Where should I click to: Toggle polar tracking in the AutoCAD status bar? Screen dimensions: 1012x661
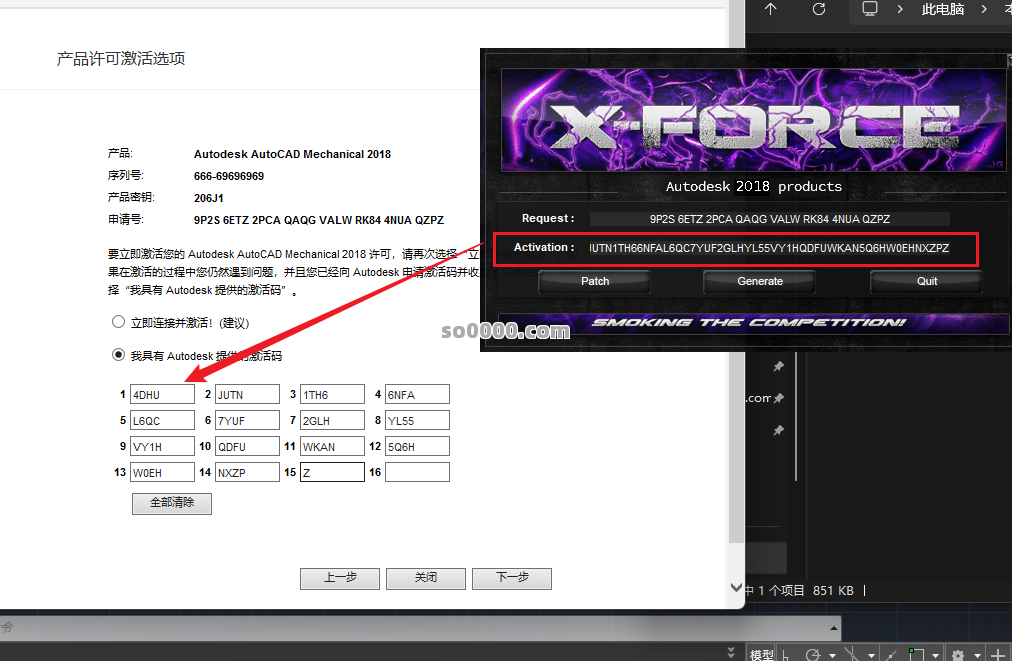[813, 654]
